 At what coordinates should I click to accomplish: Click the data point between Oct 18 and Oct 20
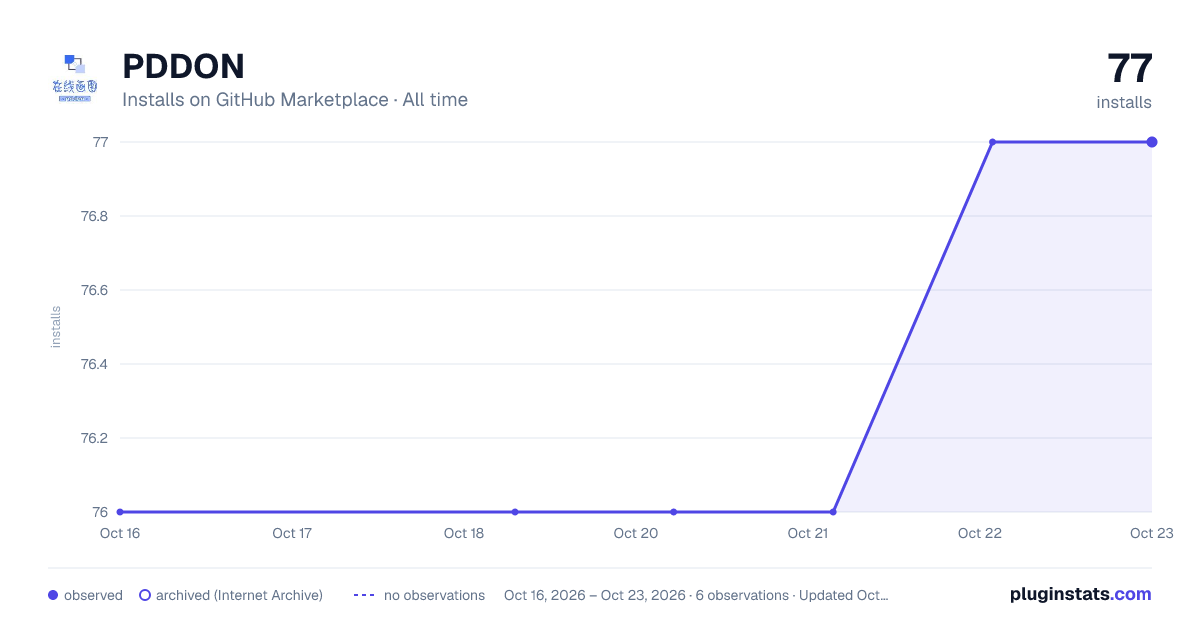click(x=515, y=512)
